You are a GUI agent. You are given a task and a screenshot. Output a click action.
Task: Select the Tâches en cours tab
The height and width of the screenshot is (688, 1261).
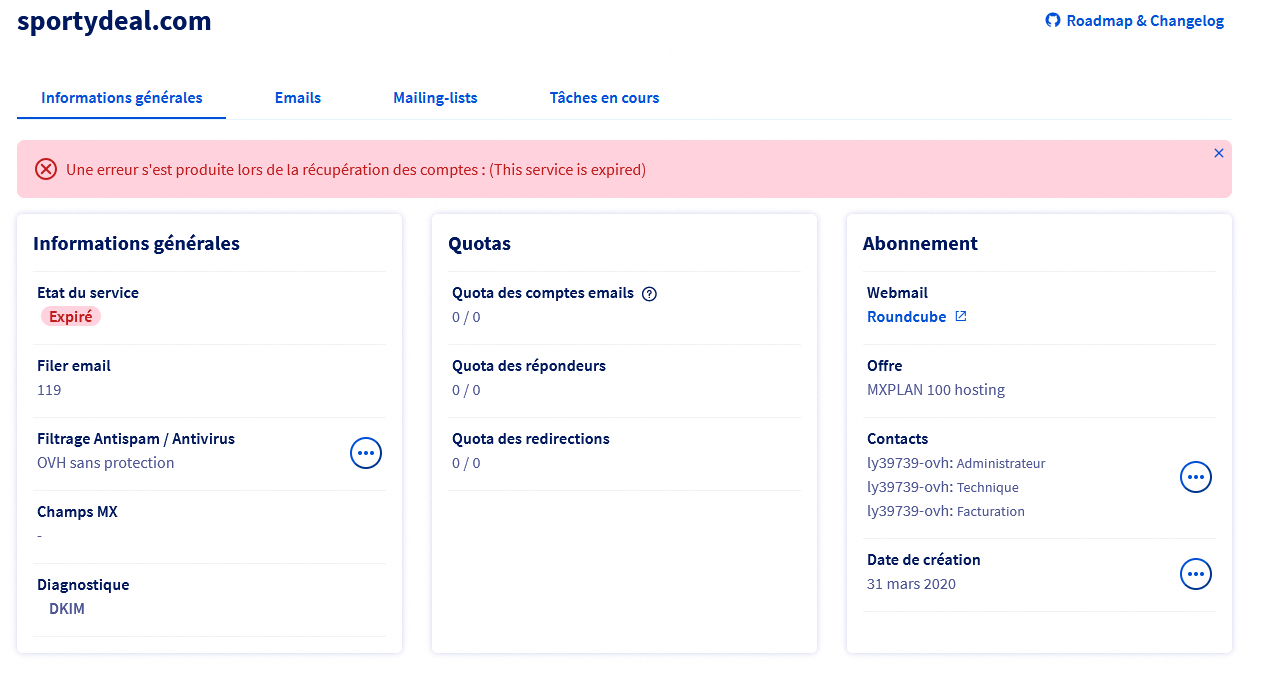coord(604,98)
